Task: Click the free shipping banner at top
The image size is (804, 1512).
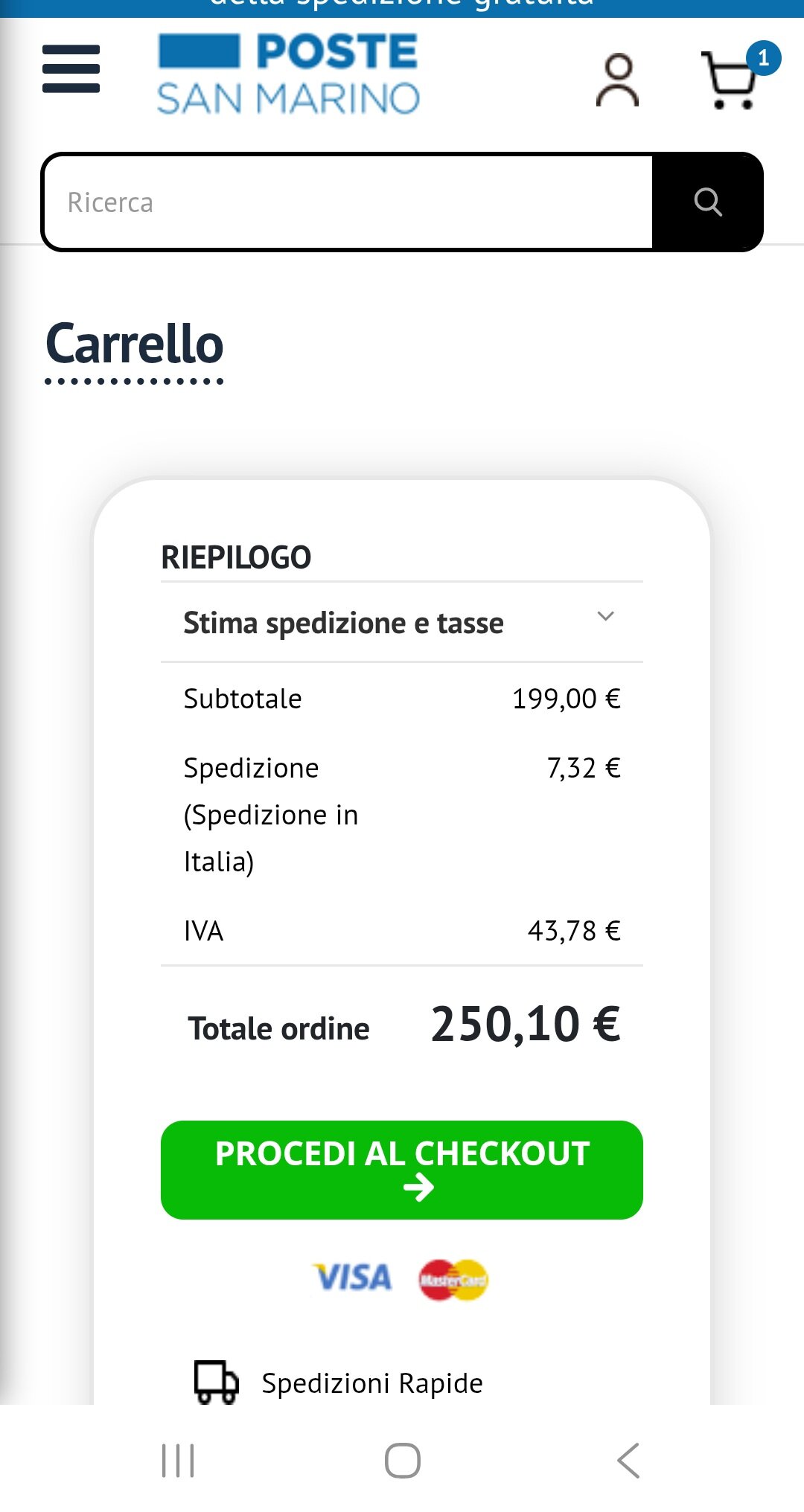Action: point(402,7)
